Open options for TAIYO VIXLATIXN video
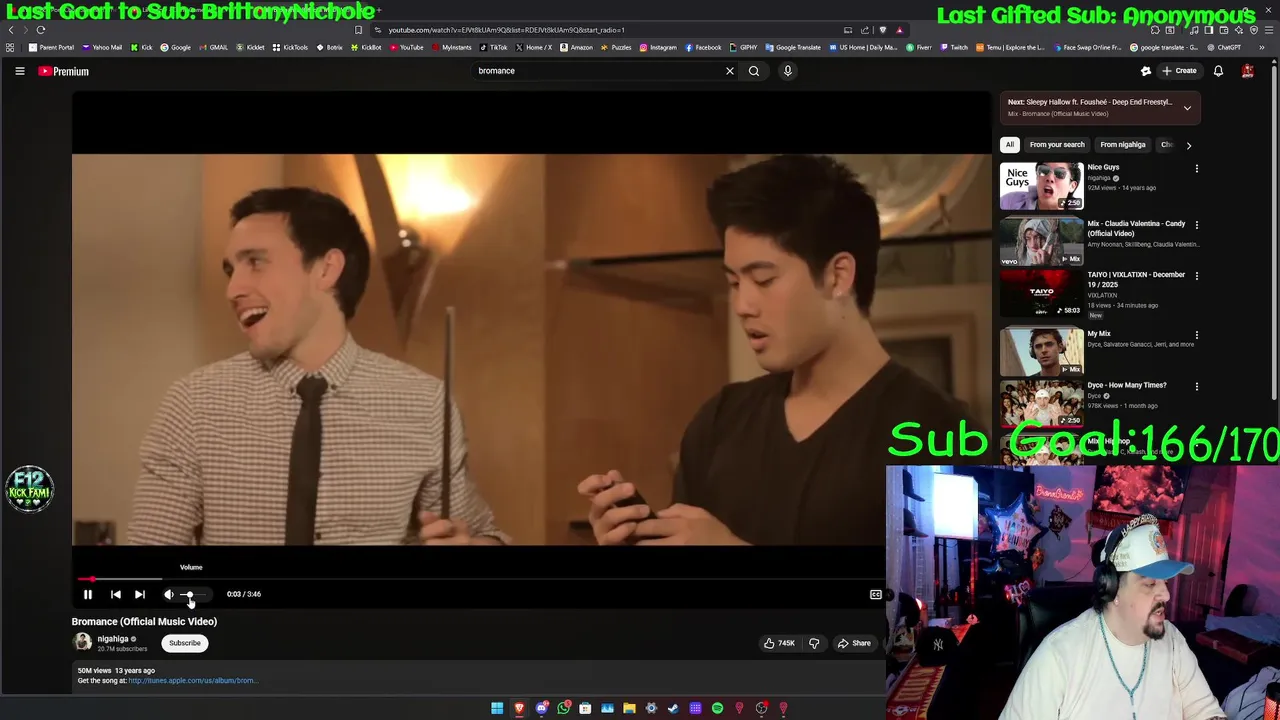This screenshot has width=1280, height=720. 1196,276
